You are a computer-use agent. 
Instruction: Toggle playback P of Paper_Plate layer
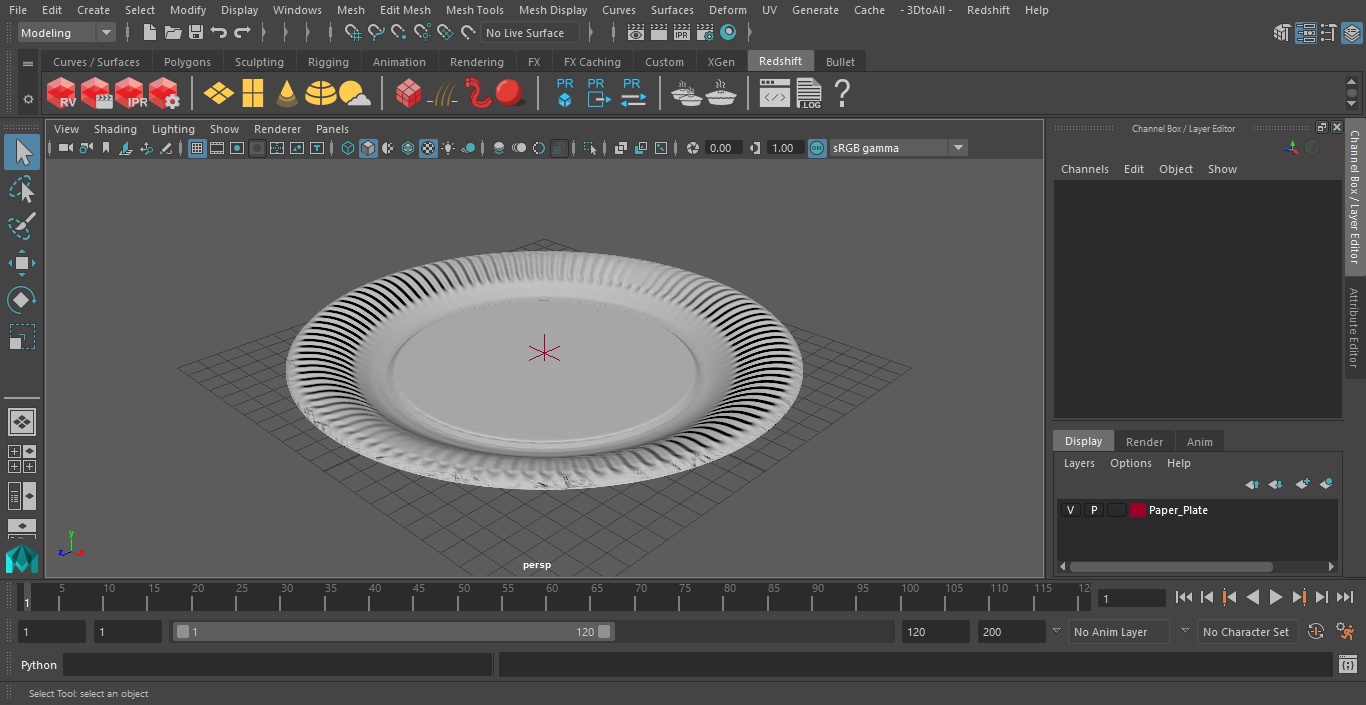[1094, 510]
